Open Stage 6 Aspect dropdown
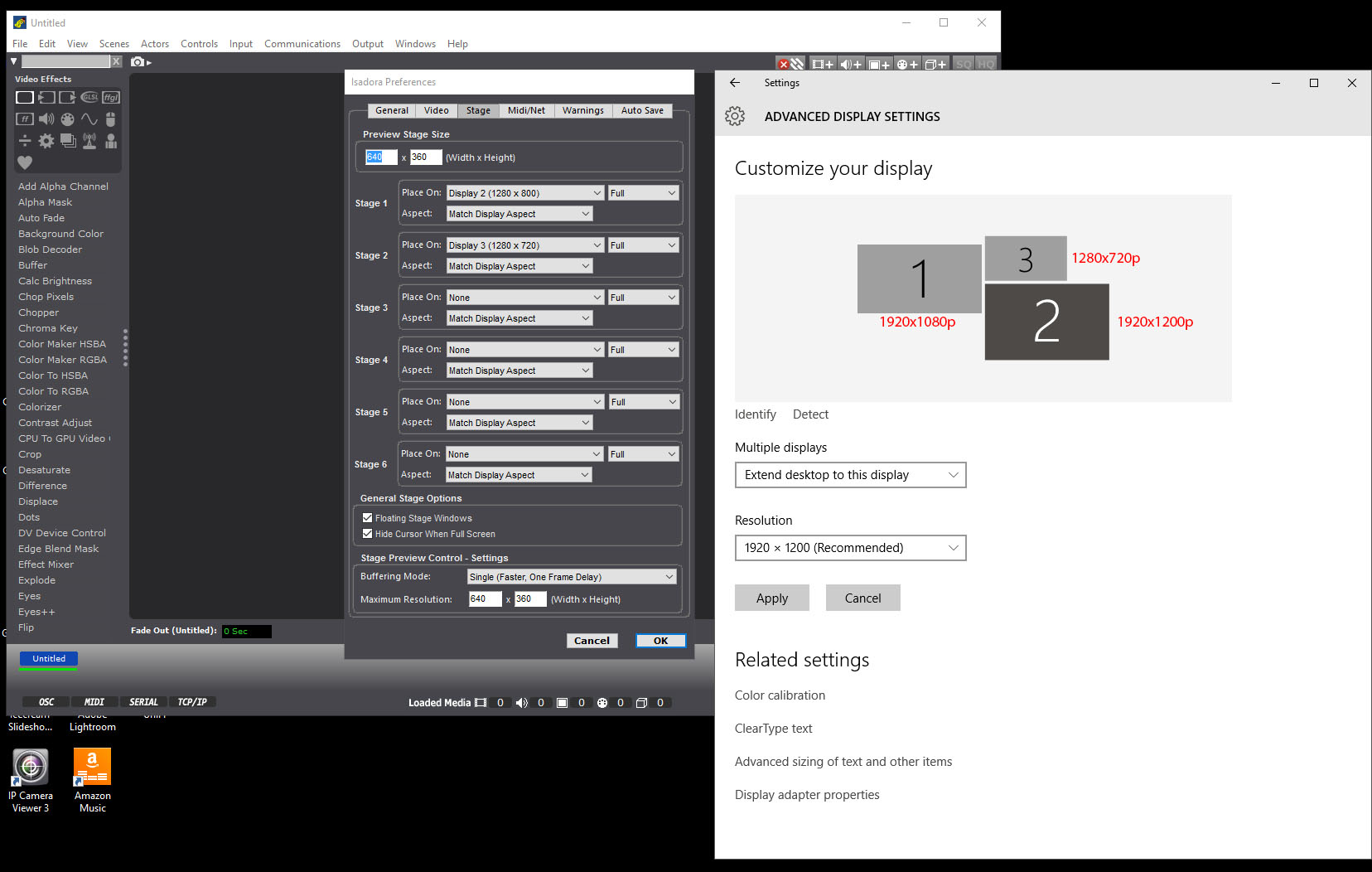Viewport: 1372px width, 872px height. click(519, 475)
